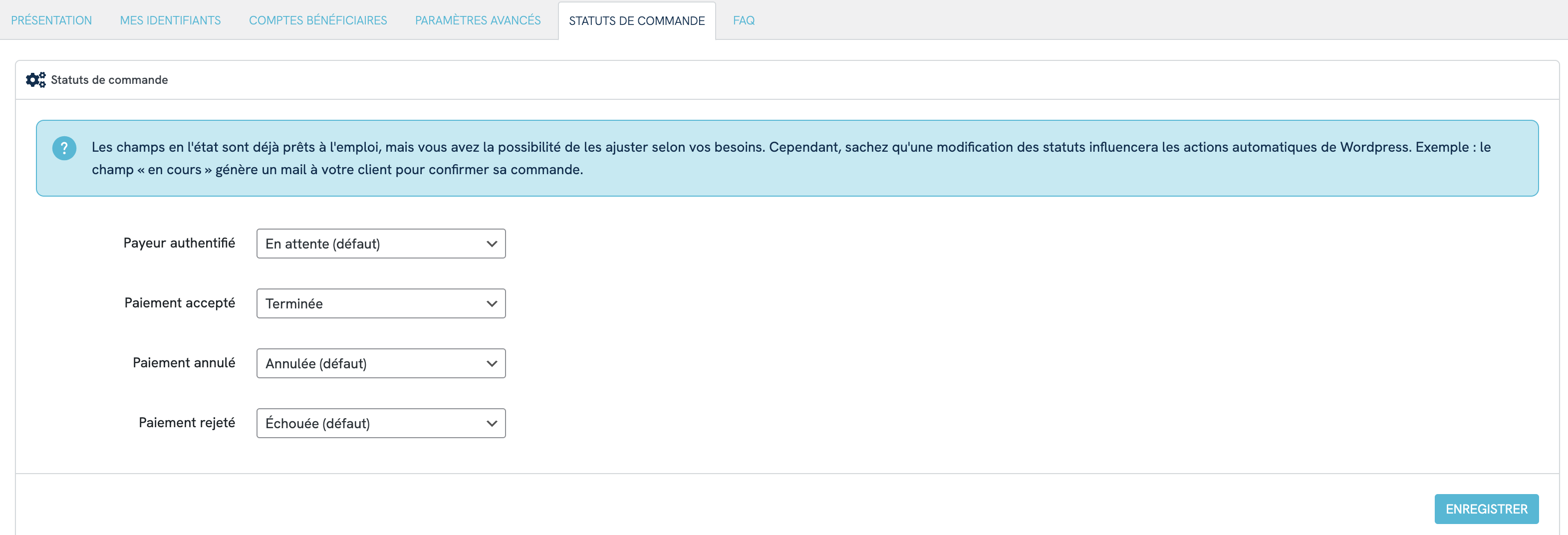Open the Paiement annulé status dropdown
1568x535 pixels.
[381, 363]
